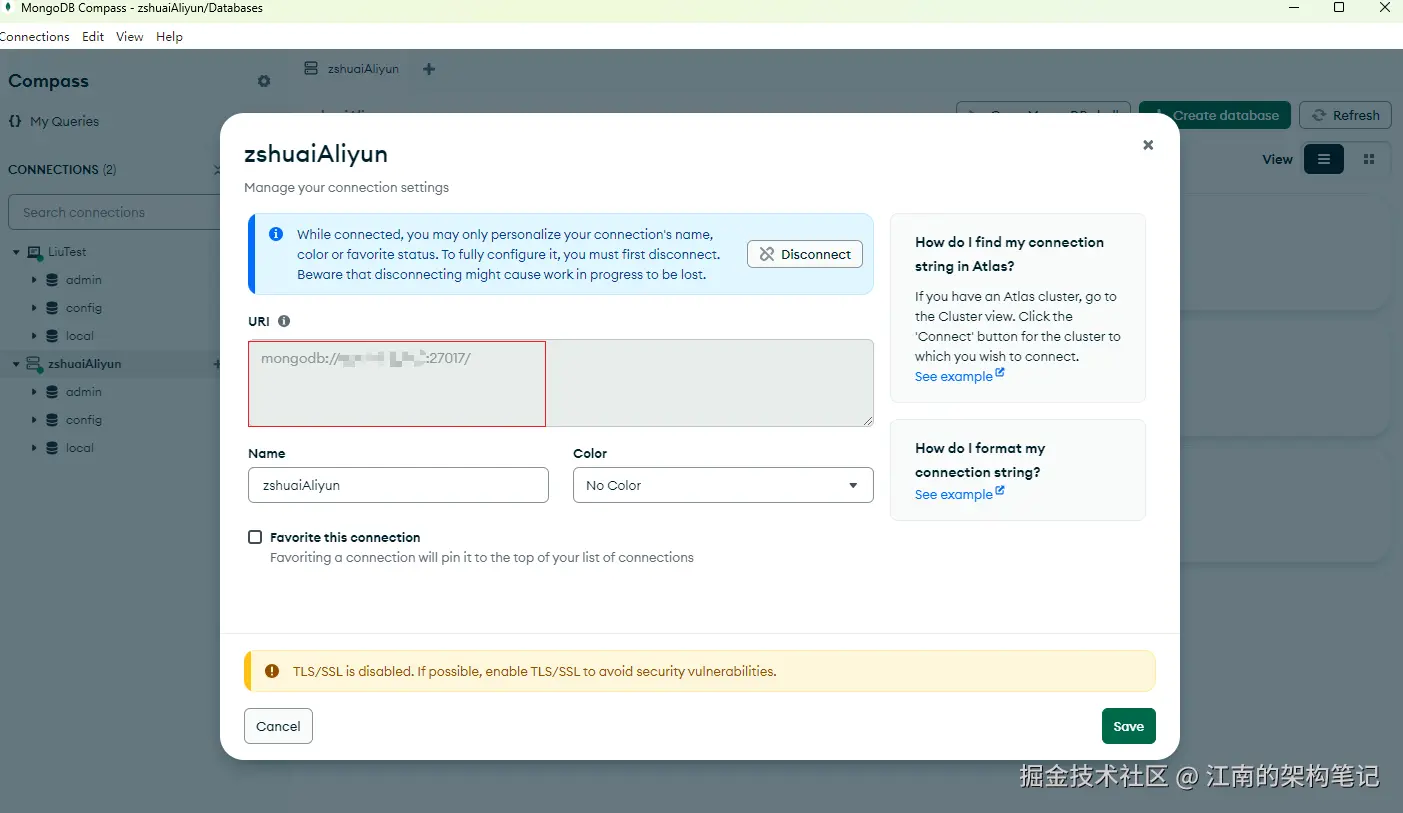Click database icon for zshuaiAliyun config
Viewport: 1403px width, 813px height.
[x=52, y=420]
